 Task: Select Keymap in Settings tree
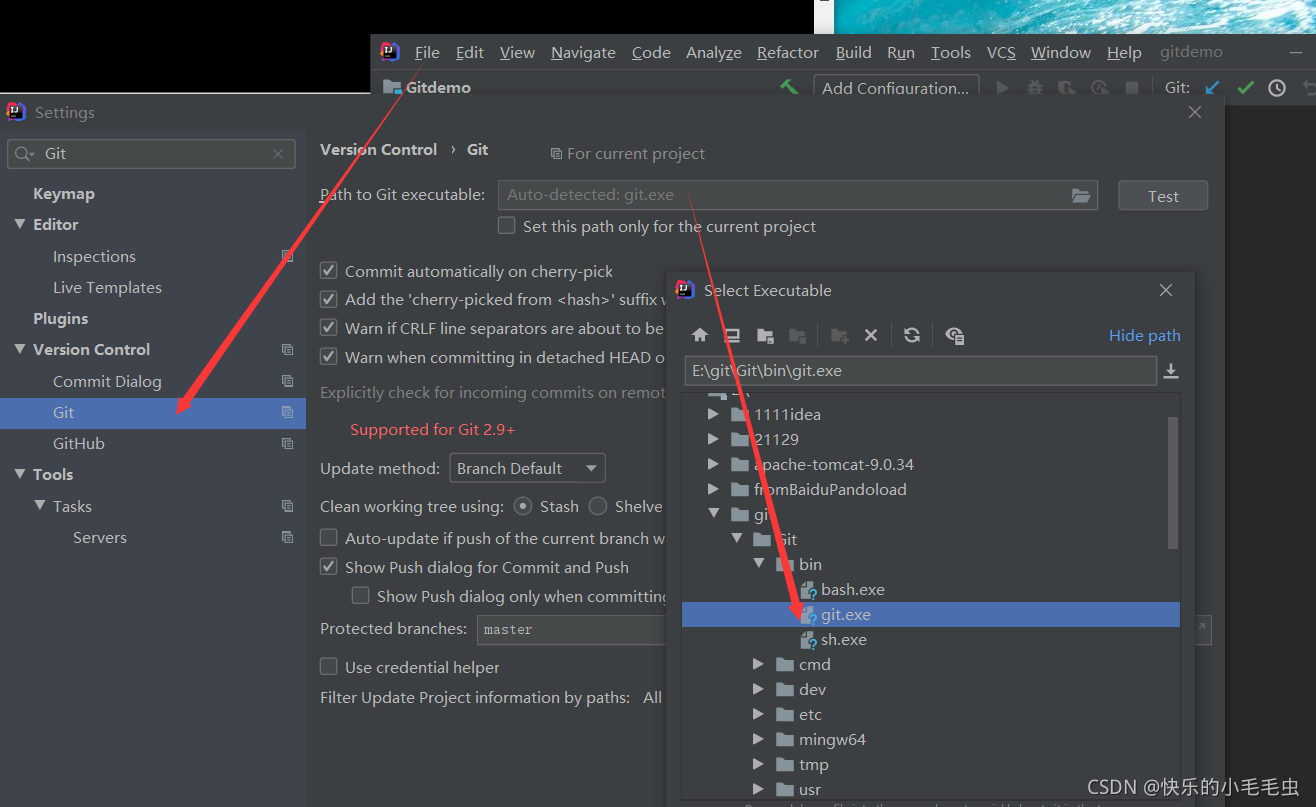[x=64, y=193]
